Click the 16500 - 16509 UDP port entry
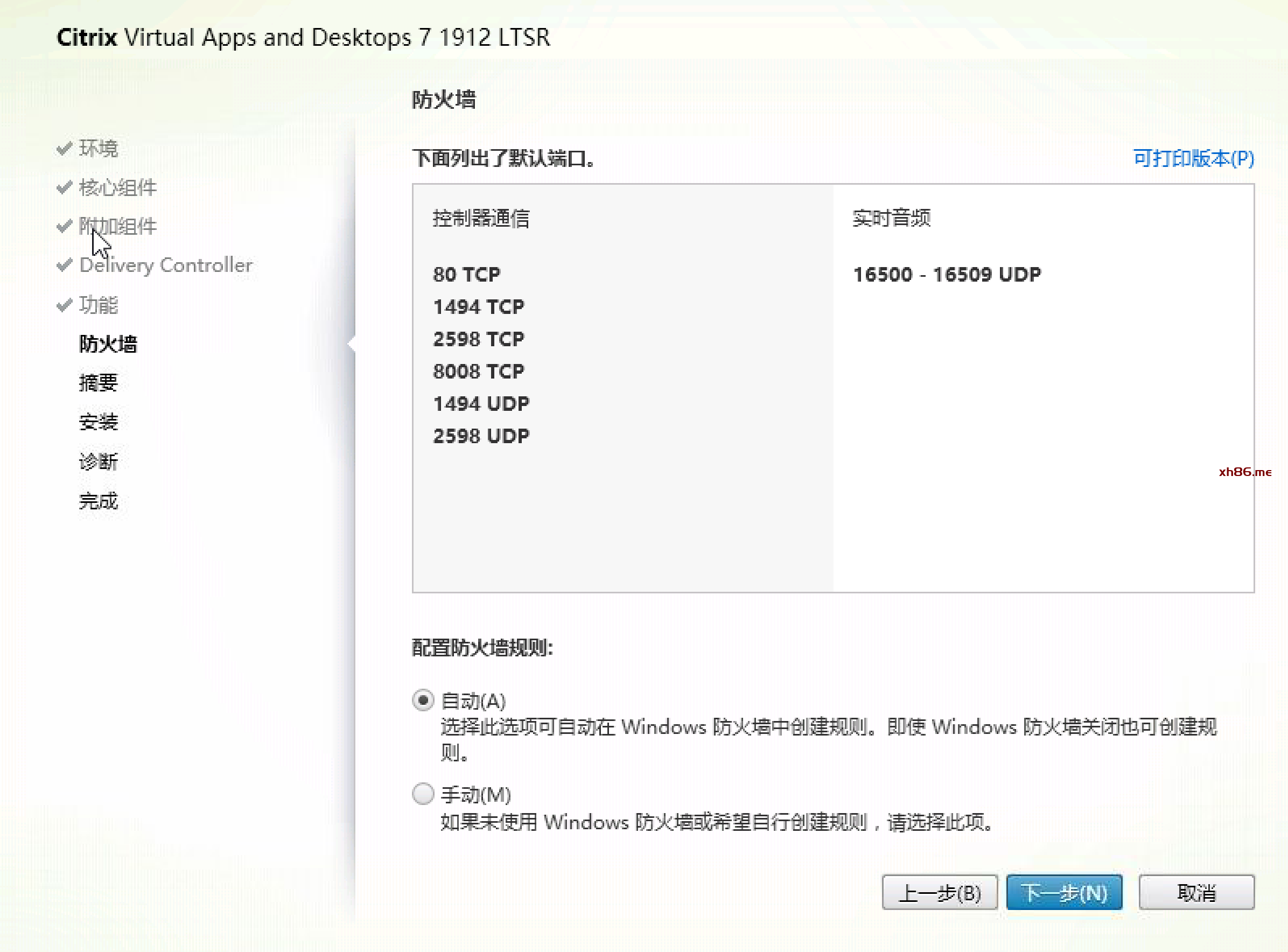The image size is (1288, 952). 946,274
